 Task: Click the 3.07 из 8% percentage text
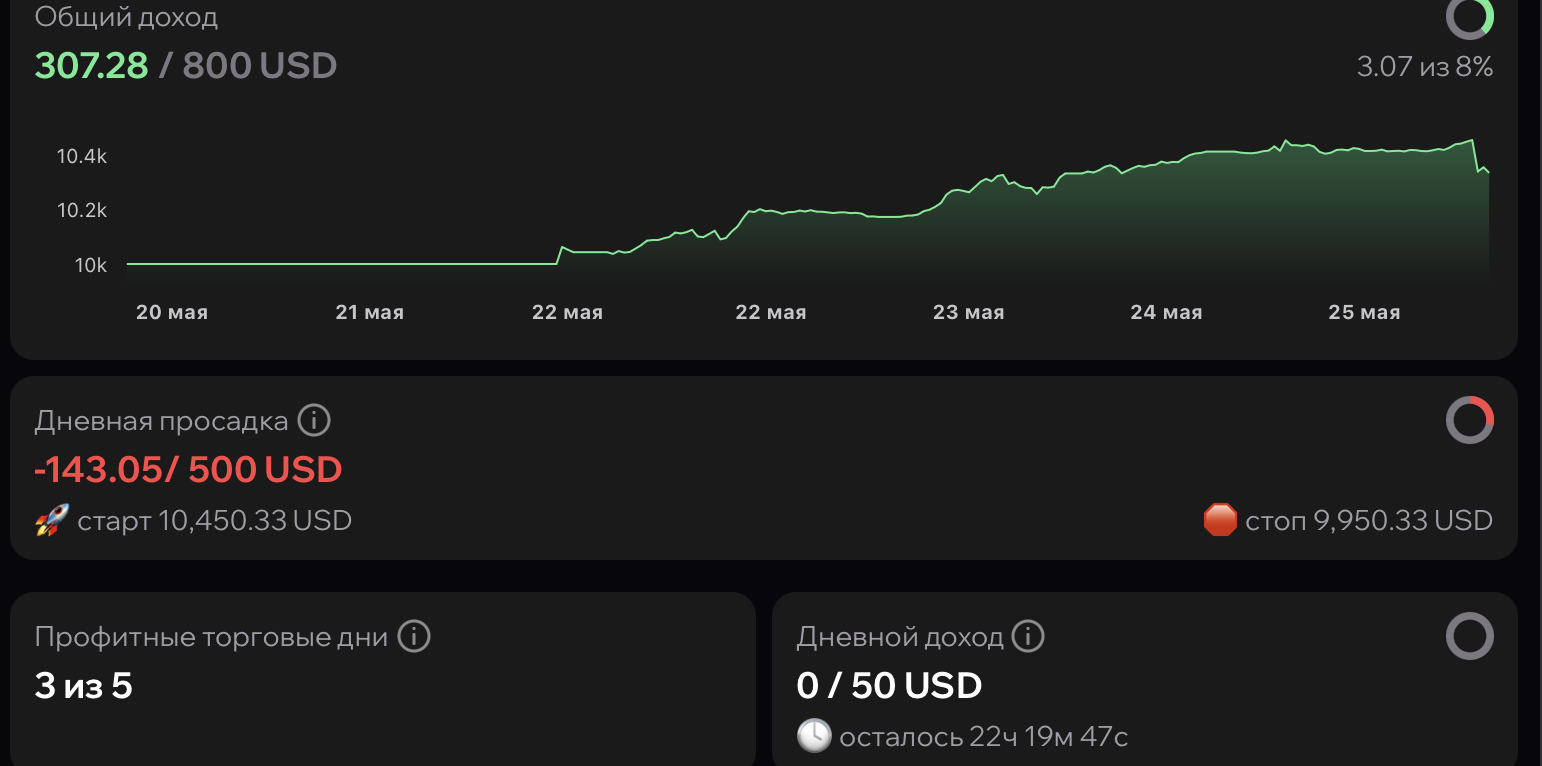(1424, 67)
